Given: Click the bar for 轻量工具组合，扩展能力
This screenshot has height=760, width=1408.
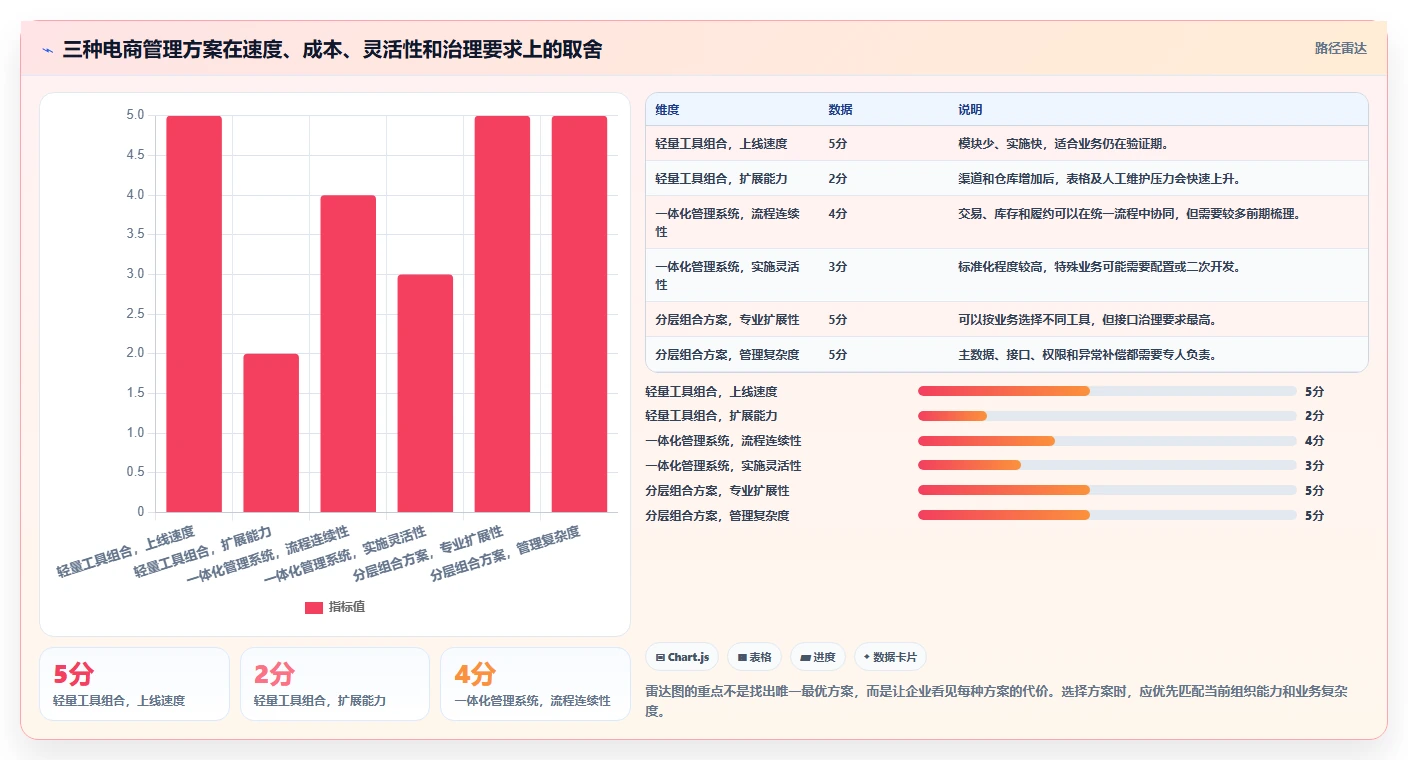Looking at the screenshot, I should tap(271, 433).
